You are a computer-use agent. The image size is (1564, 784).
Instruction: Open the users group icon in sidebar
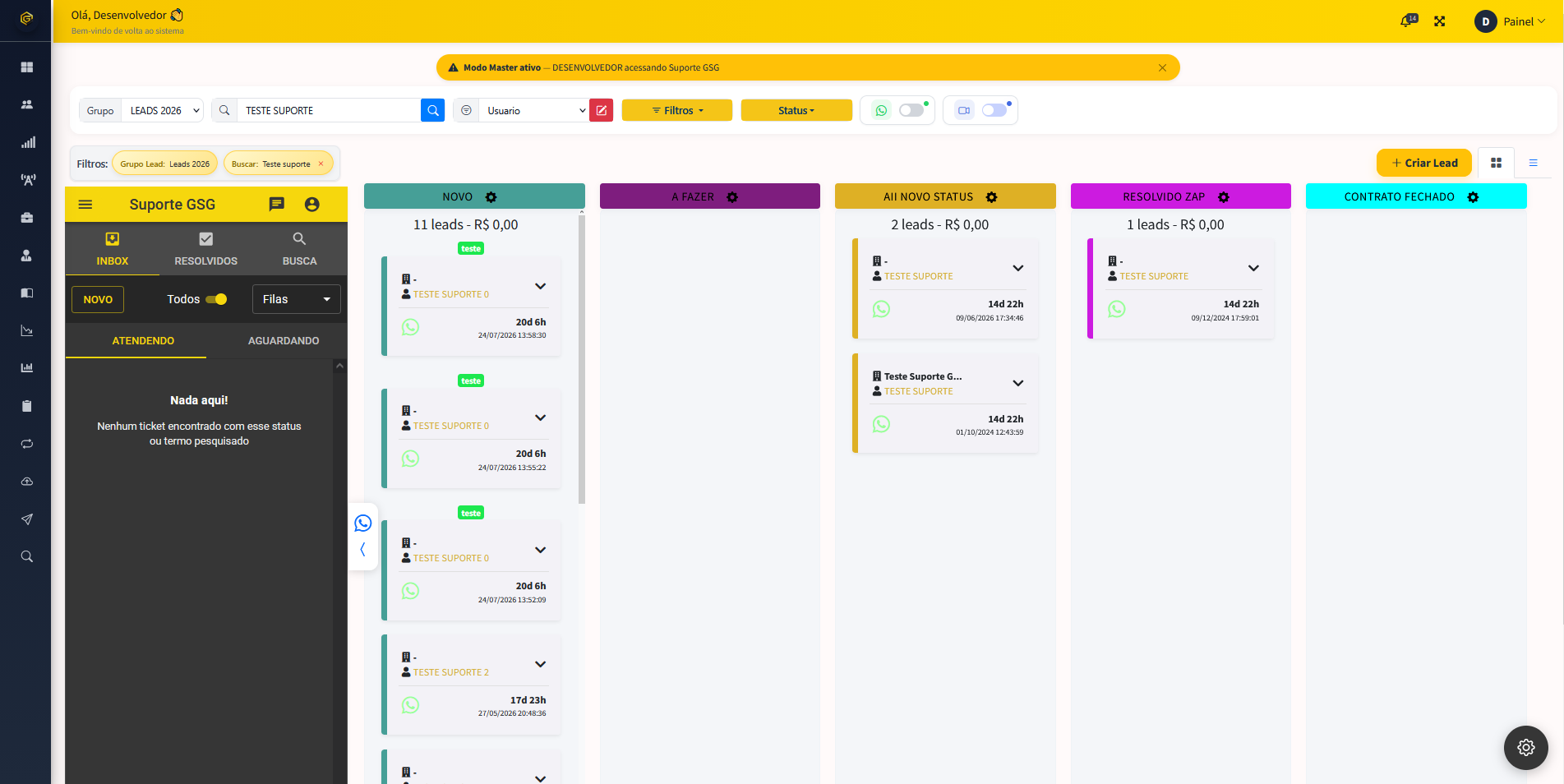[x=27, y=104]
